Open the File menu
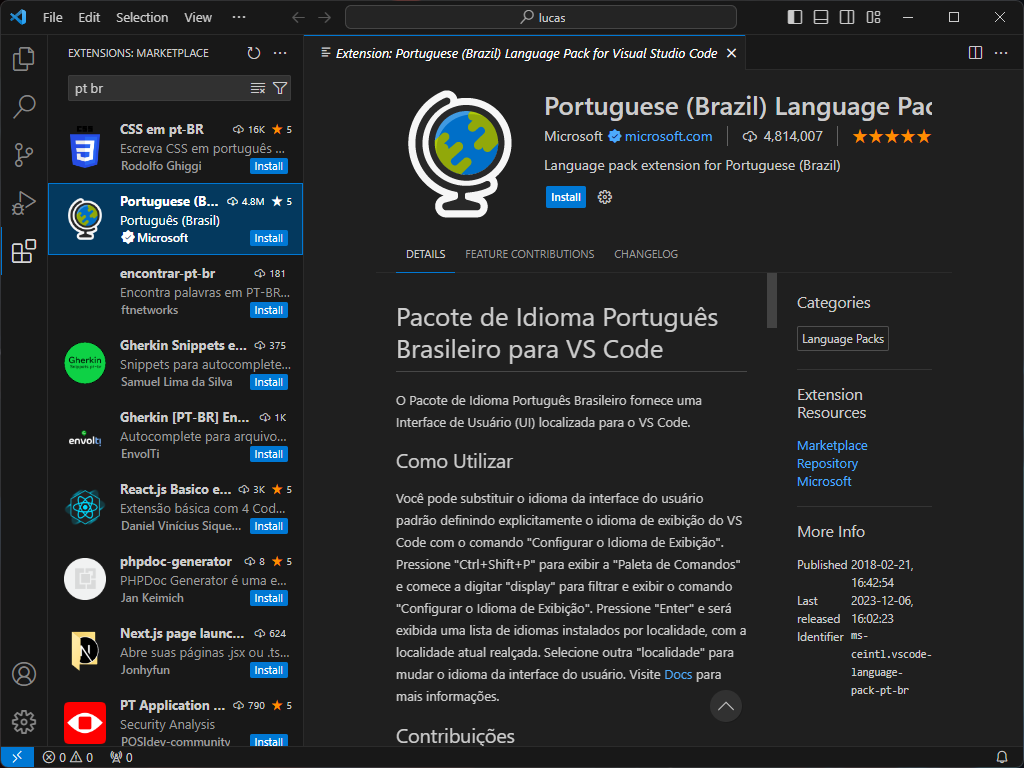 coord(52,17)
